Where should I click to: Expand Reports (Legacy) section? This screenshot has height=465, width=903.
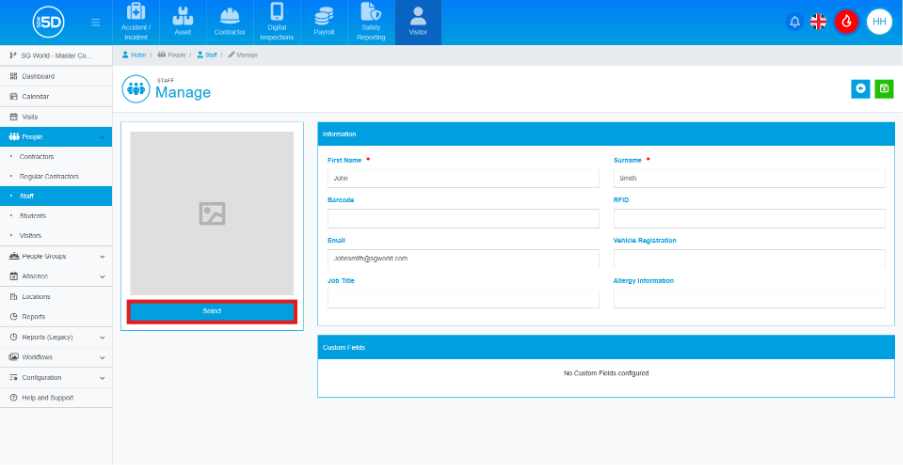point(56,337)
